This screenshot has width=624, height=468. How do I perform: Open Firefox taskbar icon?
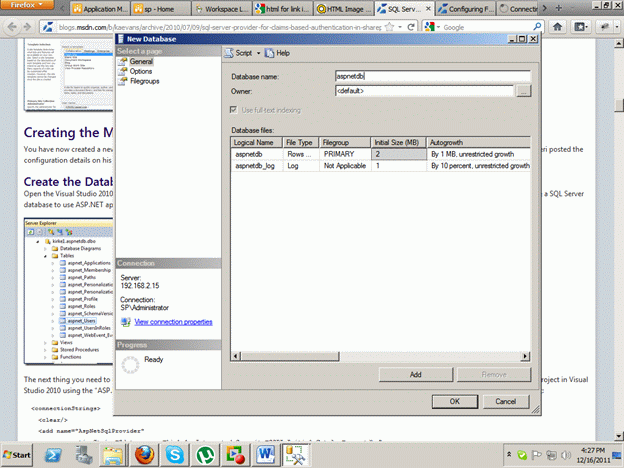click(x=144, y=455)
